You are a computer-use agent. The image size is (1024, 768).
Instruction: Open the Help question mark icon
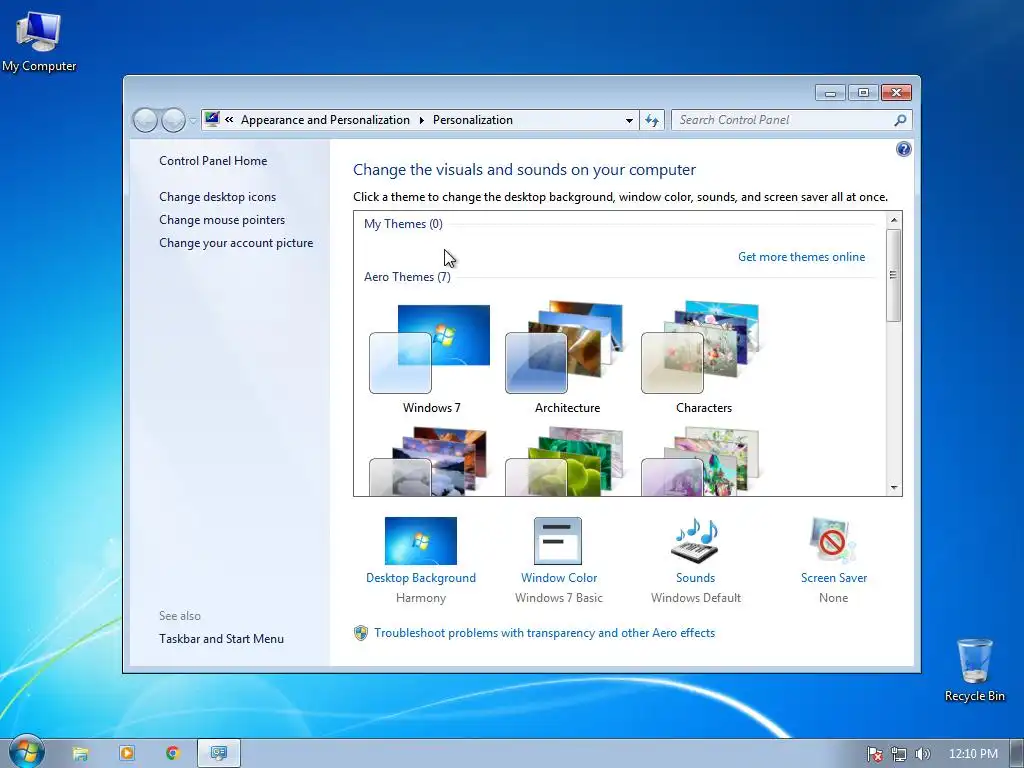(x=903, y=149)
